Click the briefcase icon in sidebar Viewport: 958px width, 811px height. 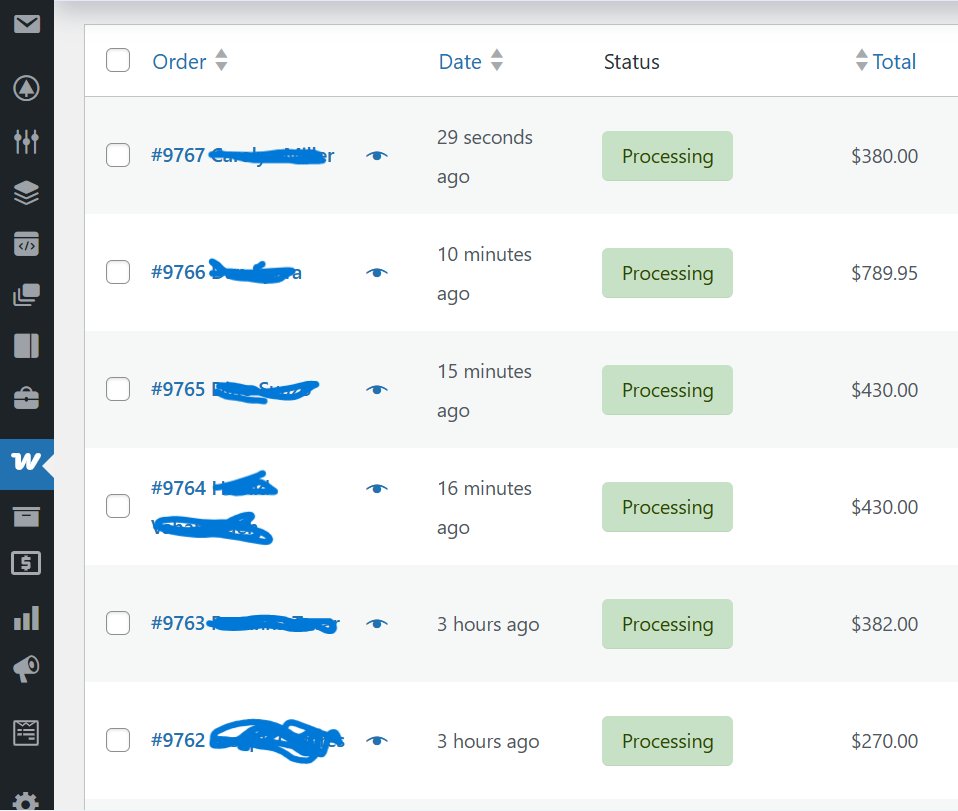coord(27,399)
